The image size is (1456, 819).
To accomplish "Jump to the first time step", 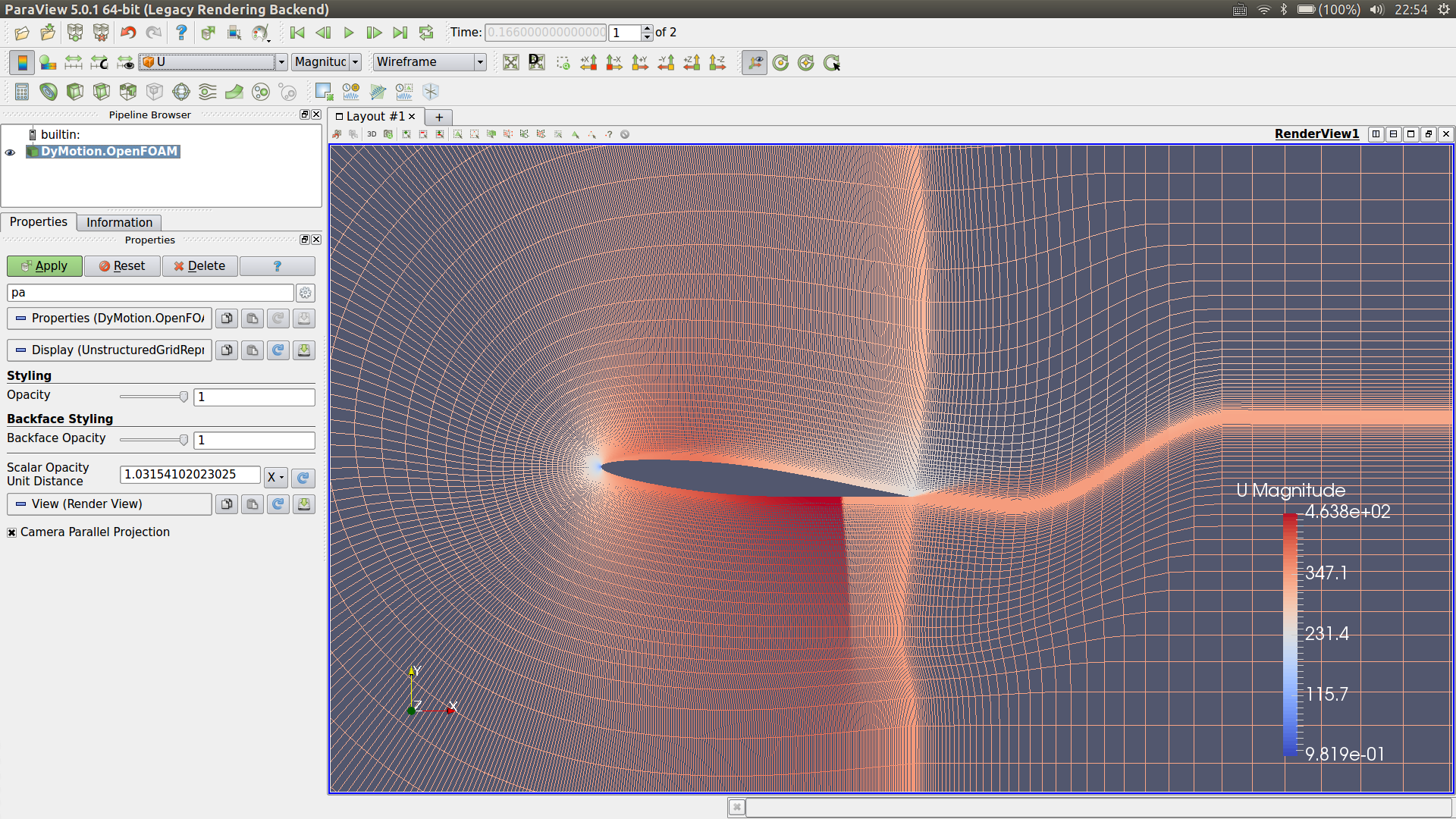I will pyautogui.click(x=297, y=33).
